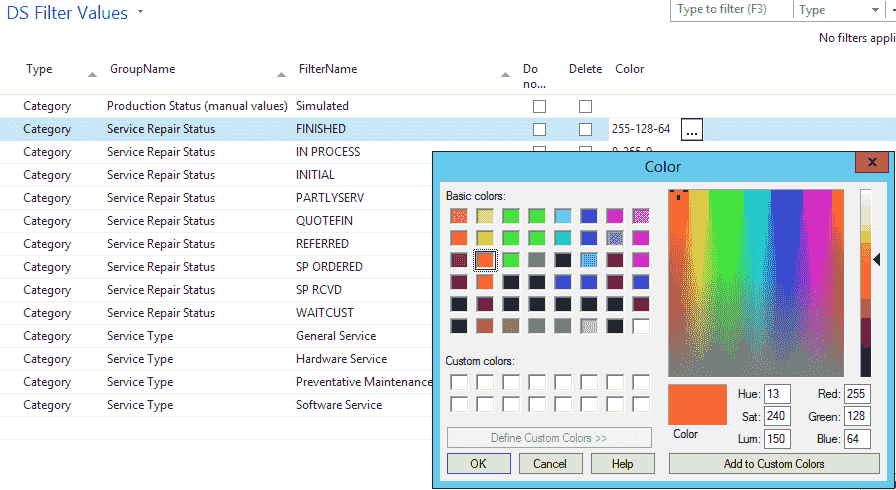Select the General Service filter row
This screenshot has height=490, width=896.
coord(336,336)
